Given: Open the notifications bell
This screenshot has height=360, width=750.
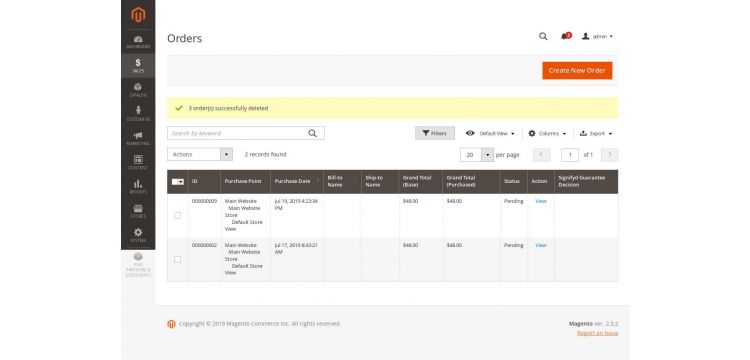Looking at the screenshot, I should (x=565, y=36).
